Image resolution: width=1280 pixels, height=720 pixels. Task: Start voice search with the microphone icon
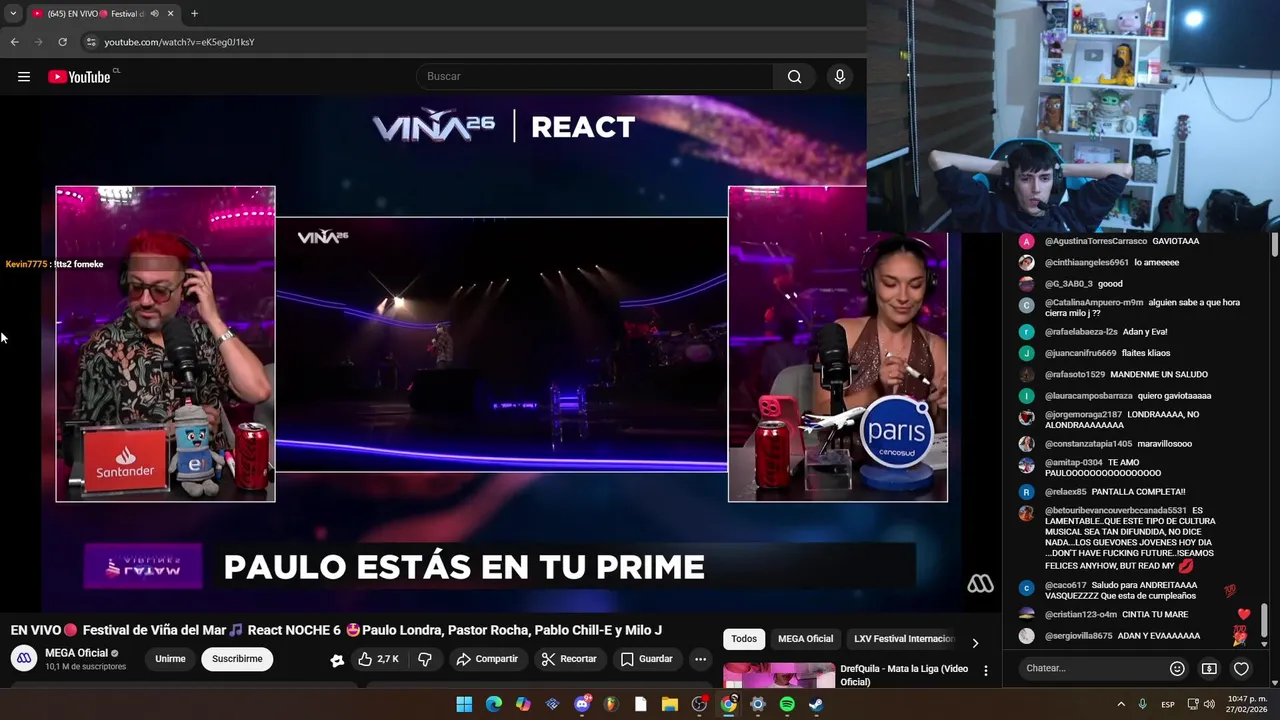click(x=839, y=77)
